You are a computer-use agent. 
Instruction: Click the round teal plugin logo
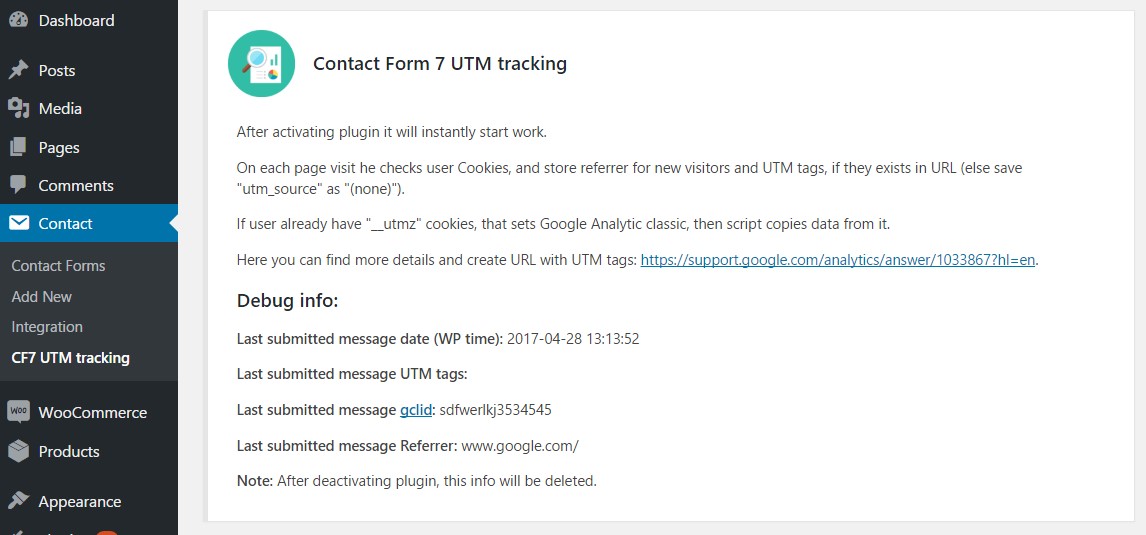click(261, 64)
